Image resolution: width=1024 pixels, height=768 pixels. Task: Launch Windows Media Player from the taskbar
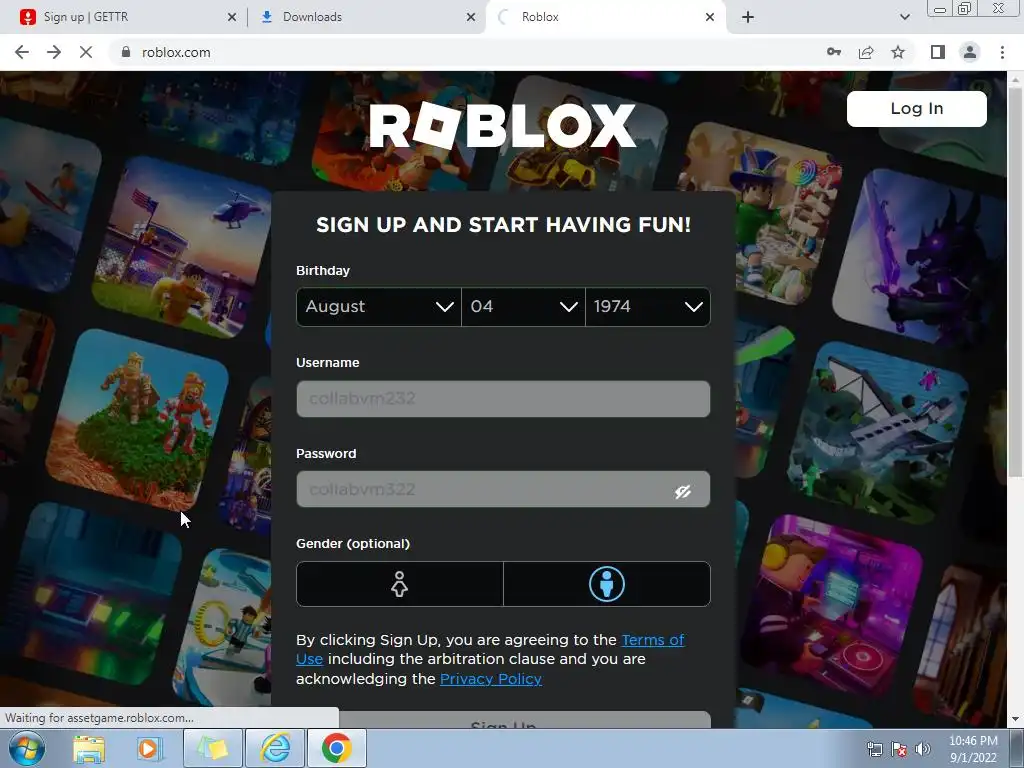click(149, 748)
